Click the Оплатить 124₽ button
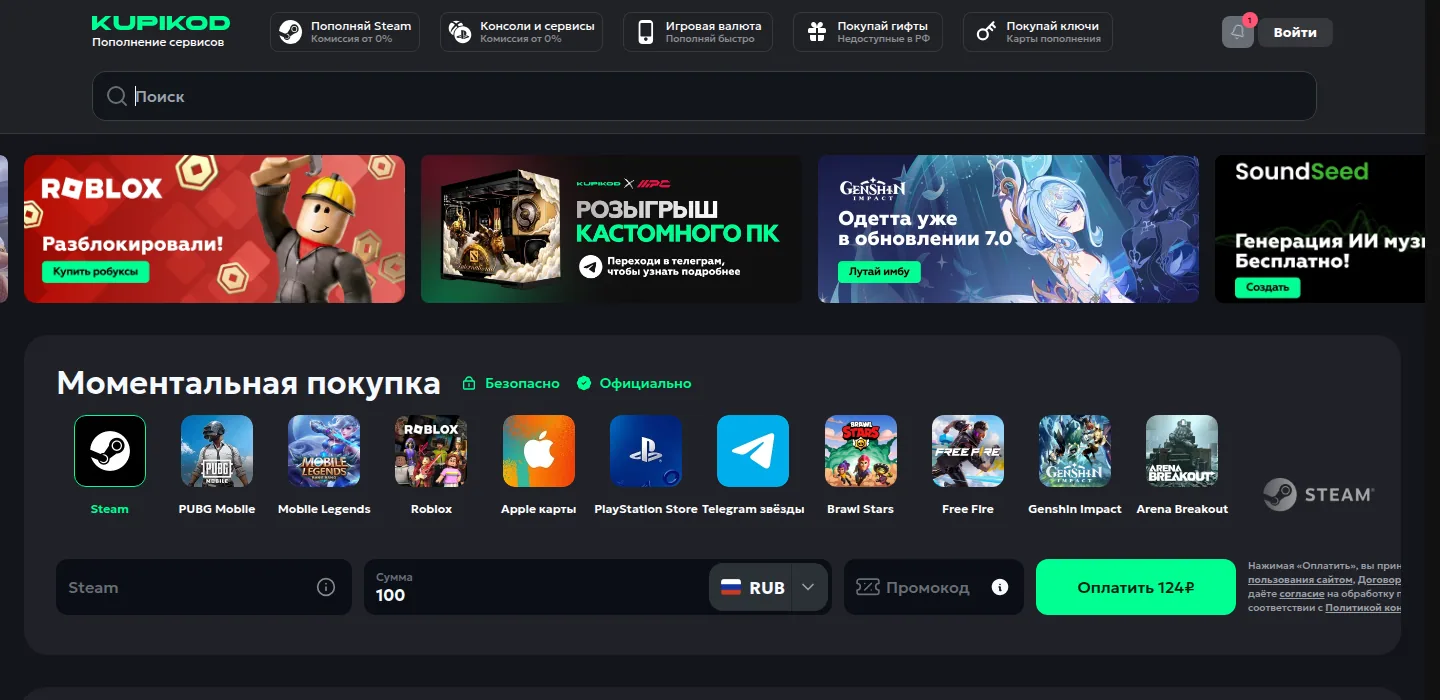The height and width of the screenshot is (700, 1440). click(x=1136, y=587)
